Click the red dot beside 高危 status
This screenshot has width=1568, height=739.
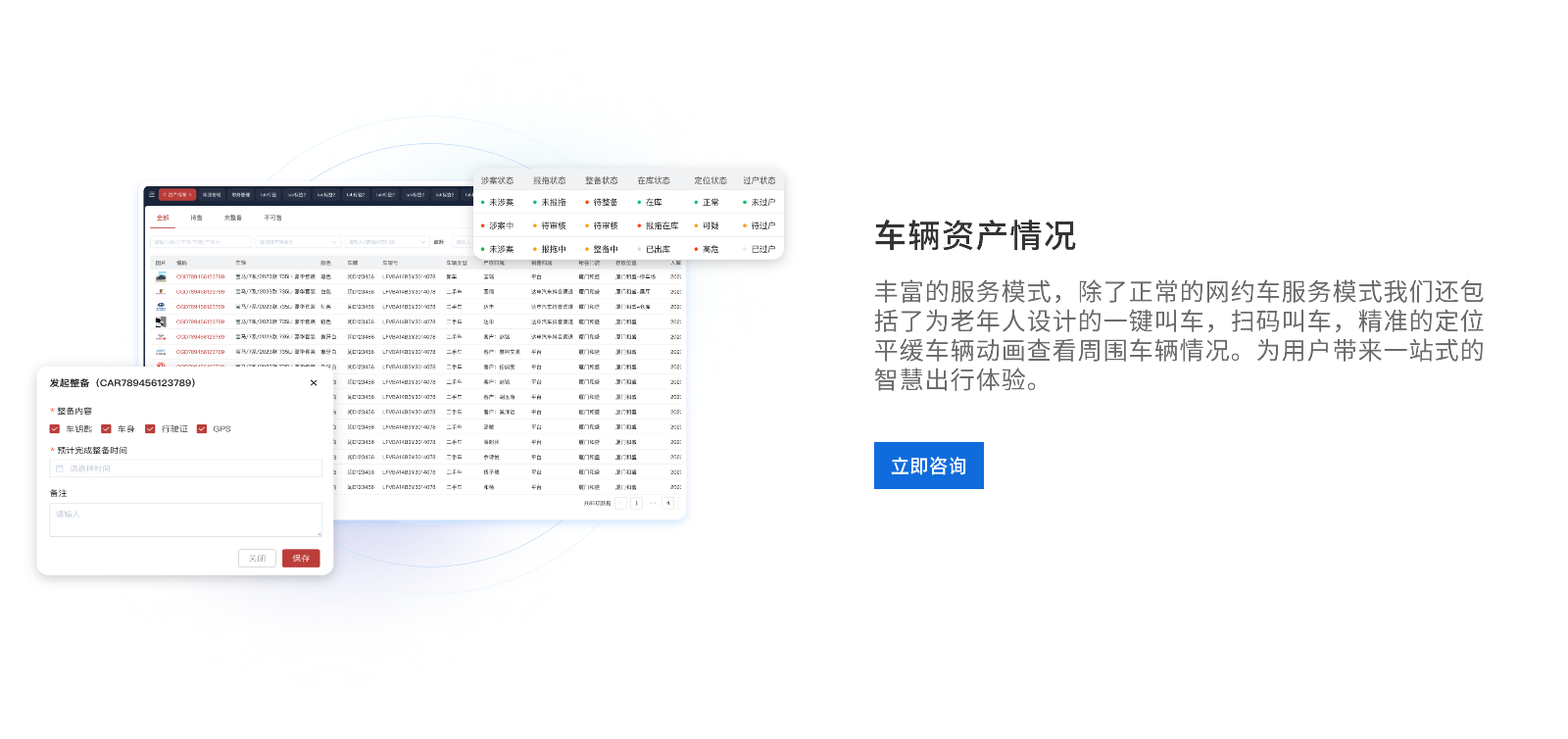pos(696,250)
